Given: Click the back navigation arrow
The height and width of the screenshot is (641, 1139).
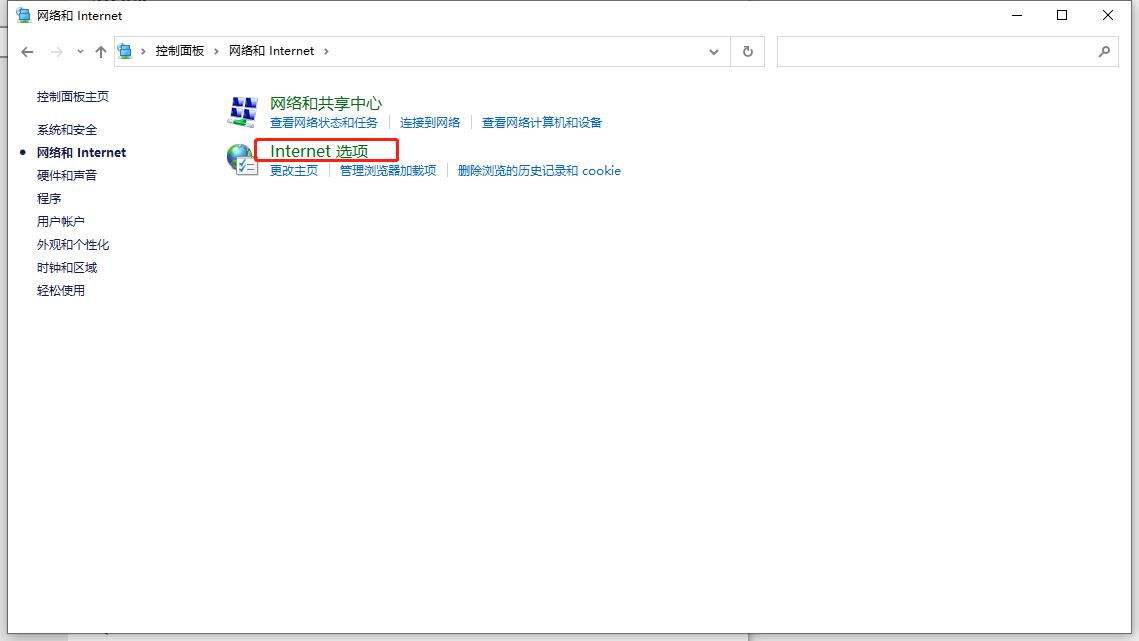Looking at the screenshot, I should pos(27,51).
